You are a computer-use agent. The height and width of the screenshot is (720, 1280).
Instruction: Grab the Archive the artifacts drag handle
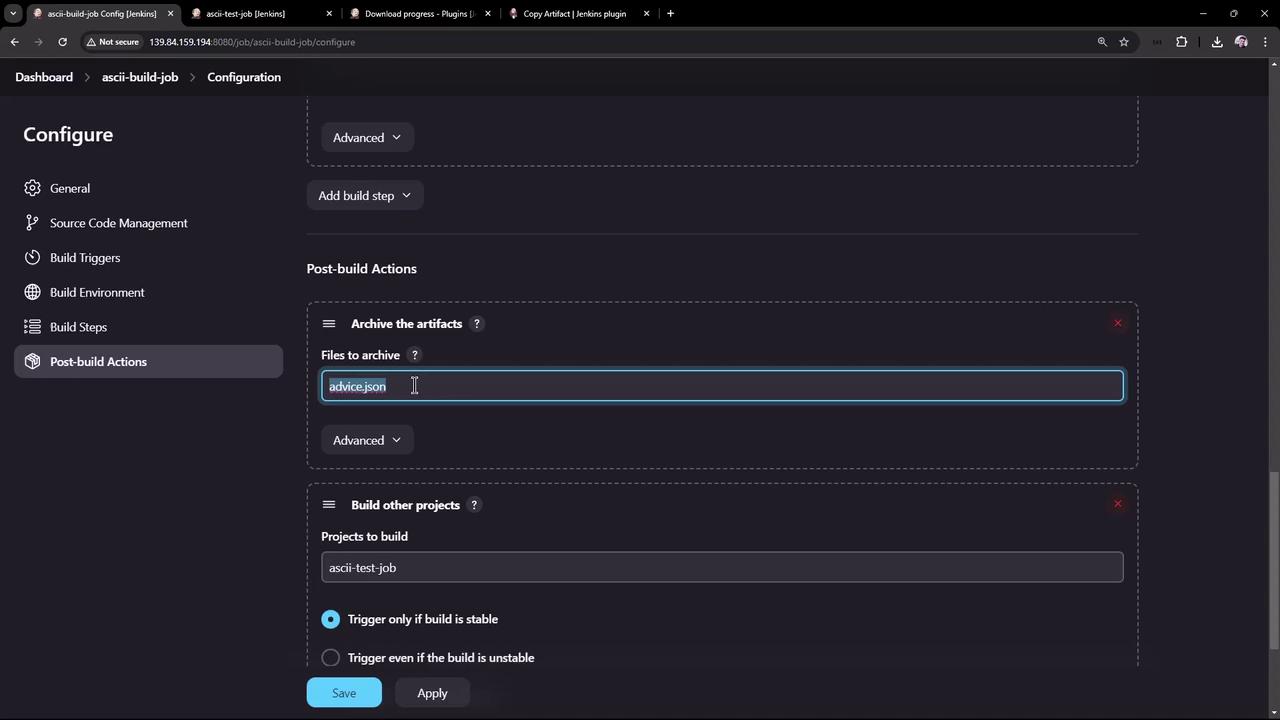(x=329, y=324)
